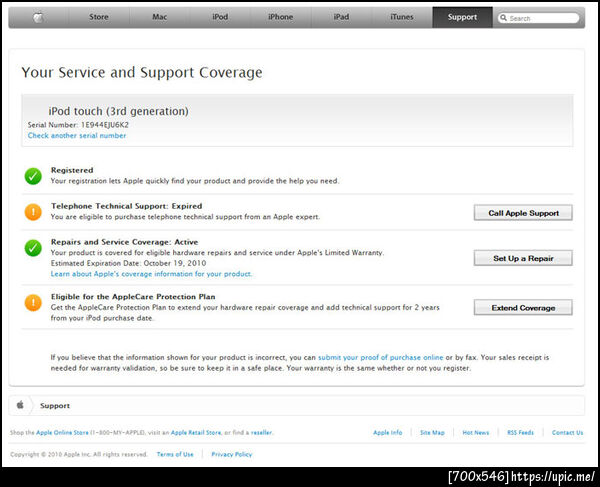Screen dimensions: 600x487
Task: Open submit your proof of purchase online link
Action: tap(381, 357)
